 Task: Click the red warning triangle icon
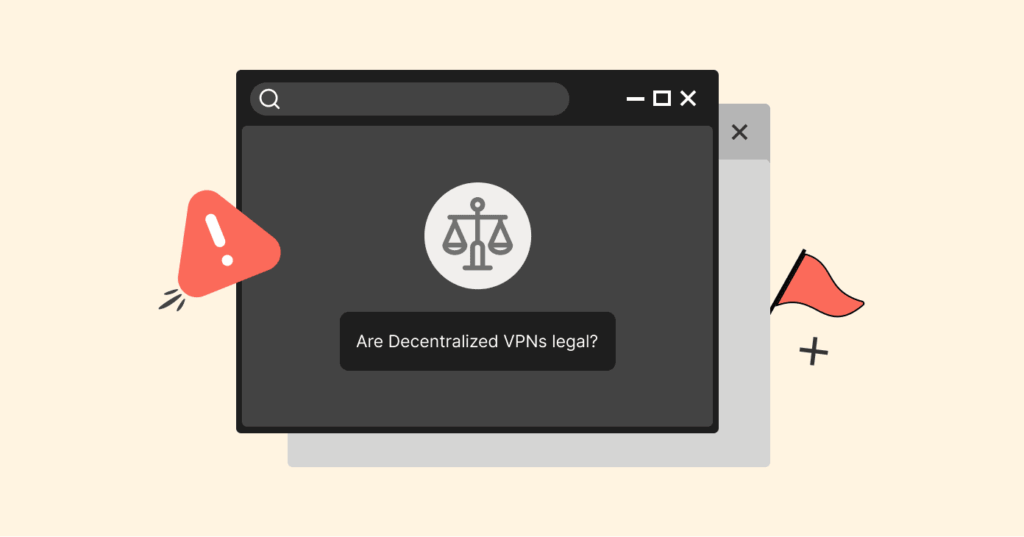(227, 243)
